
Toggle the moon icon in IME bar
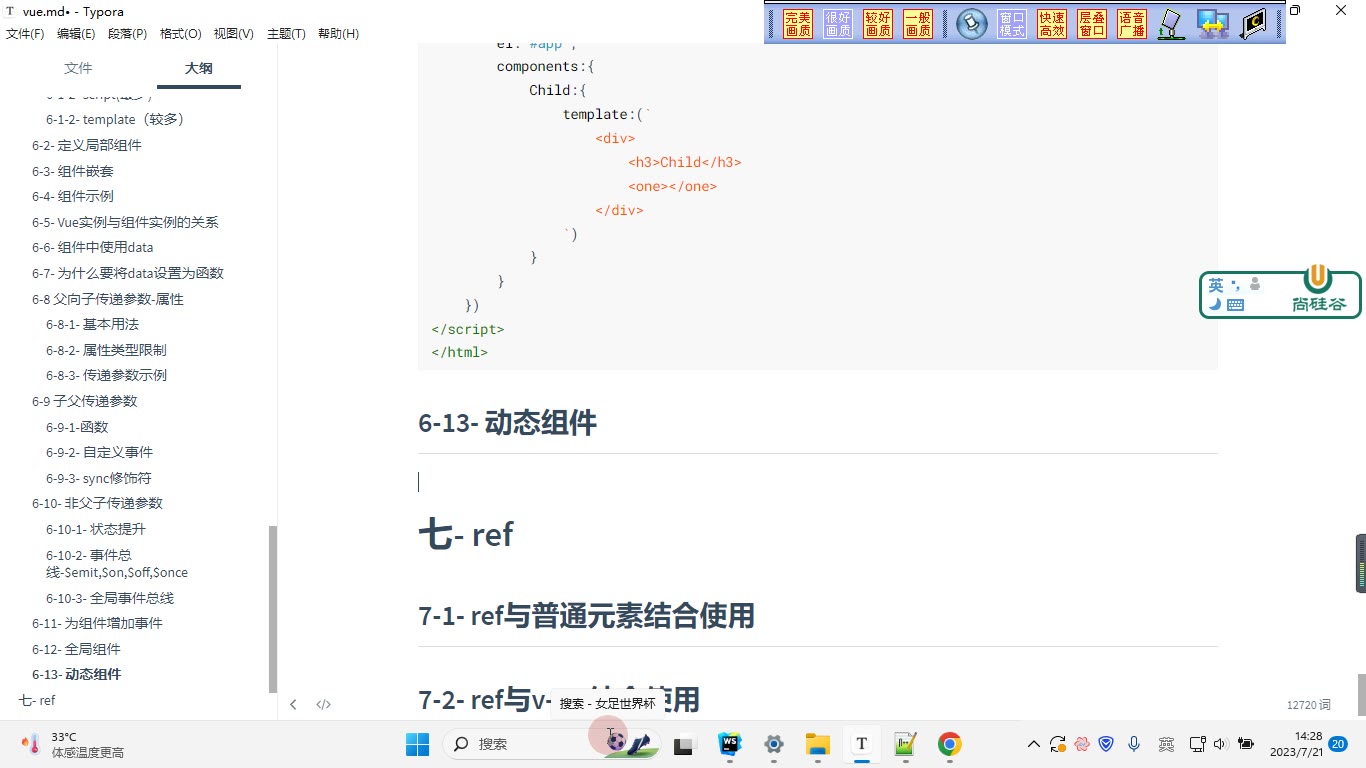coord(1214,304)
